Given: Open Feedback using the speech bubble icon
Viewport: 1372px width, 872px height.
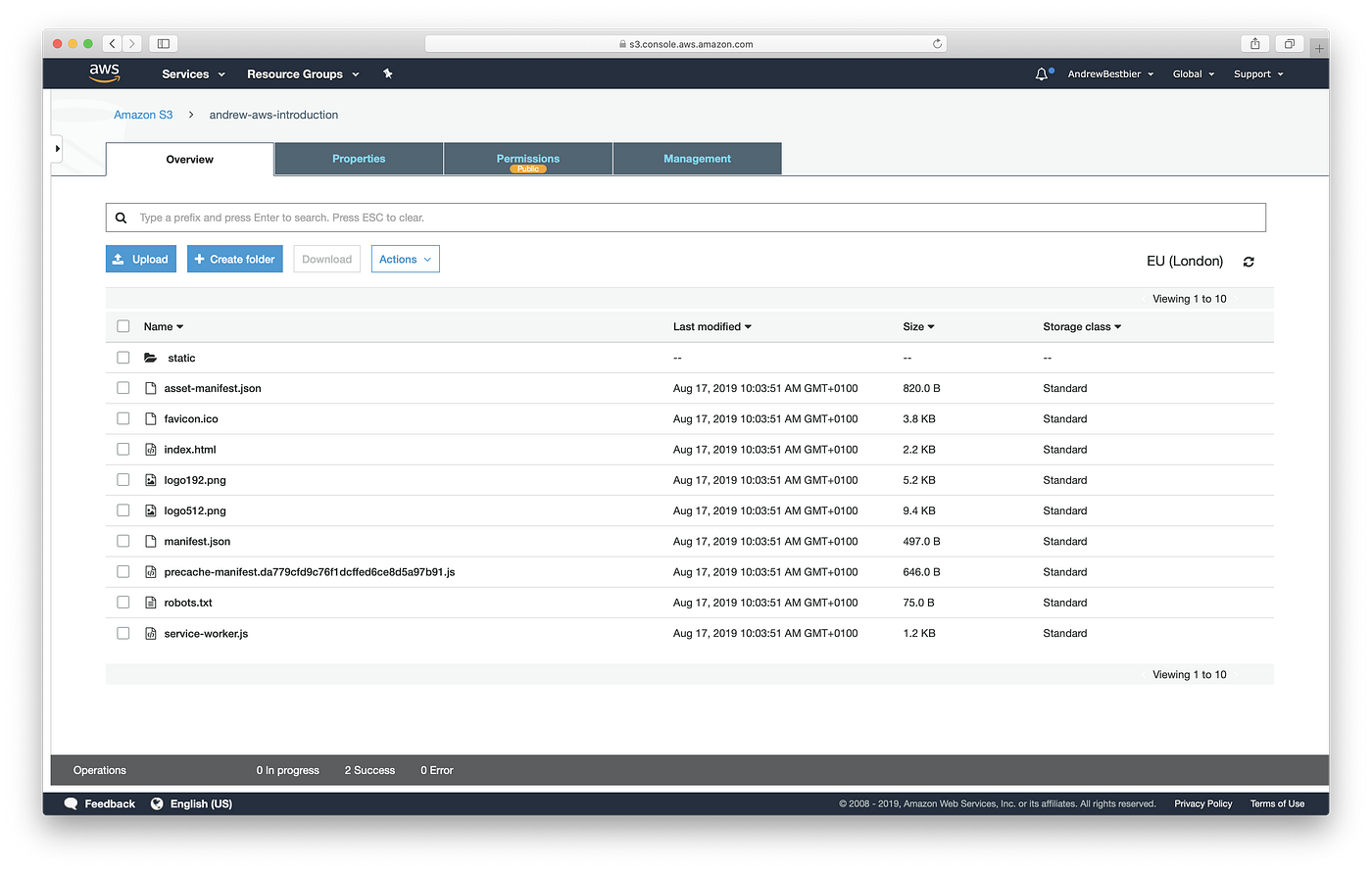Looking at the screenshot, I should [71, 803].
